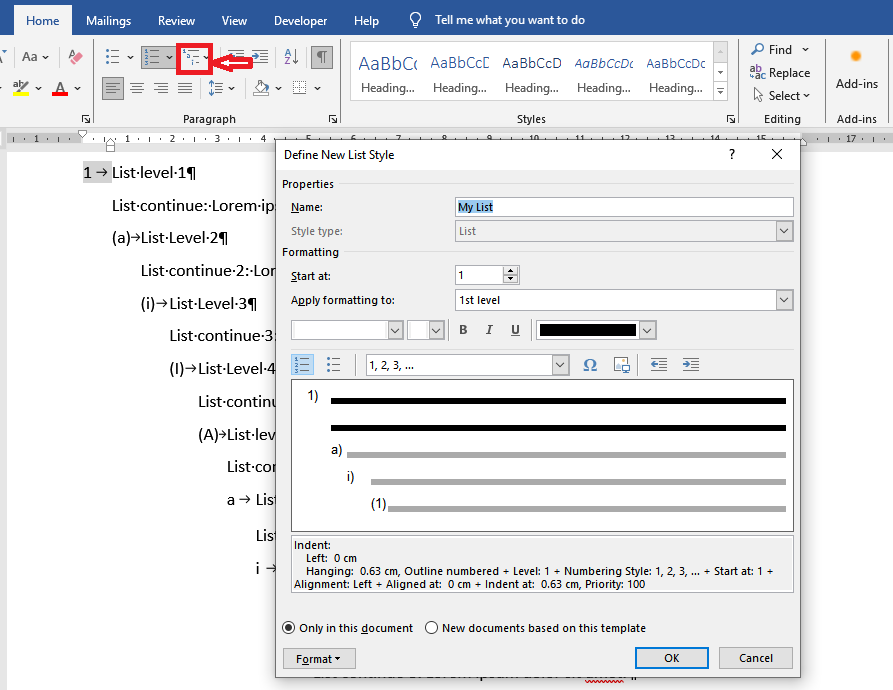Click the Name field containing My List

coord(624,207)
